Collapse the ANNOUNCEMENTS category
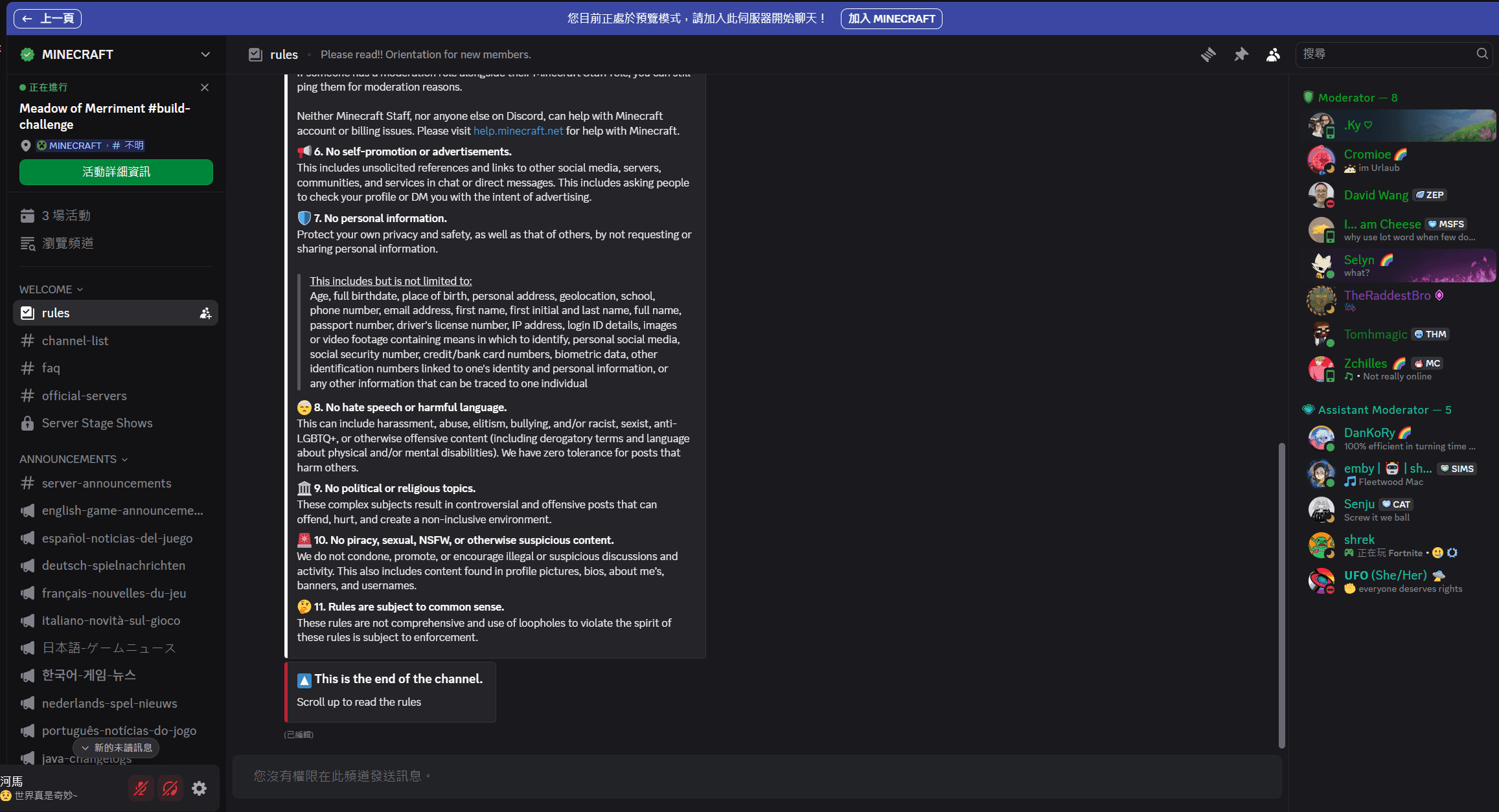 [73, 459]
